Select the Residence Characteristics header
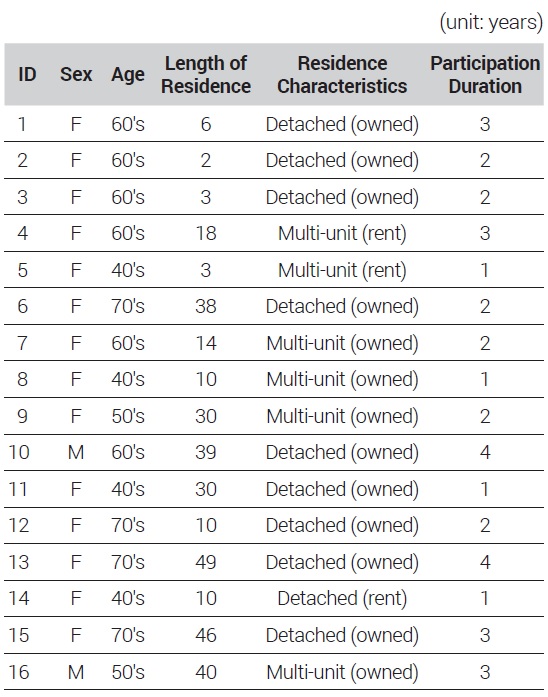548x697 pixels. [342, 75]
